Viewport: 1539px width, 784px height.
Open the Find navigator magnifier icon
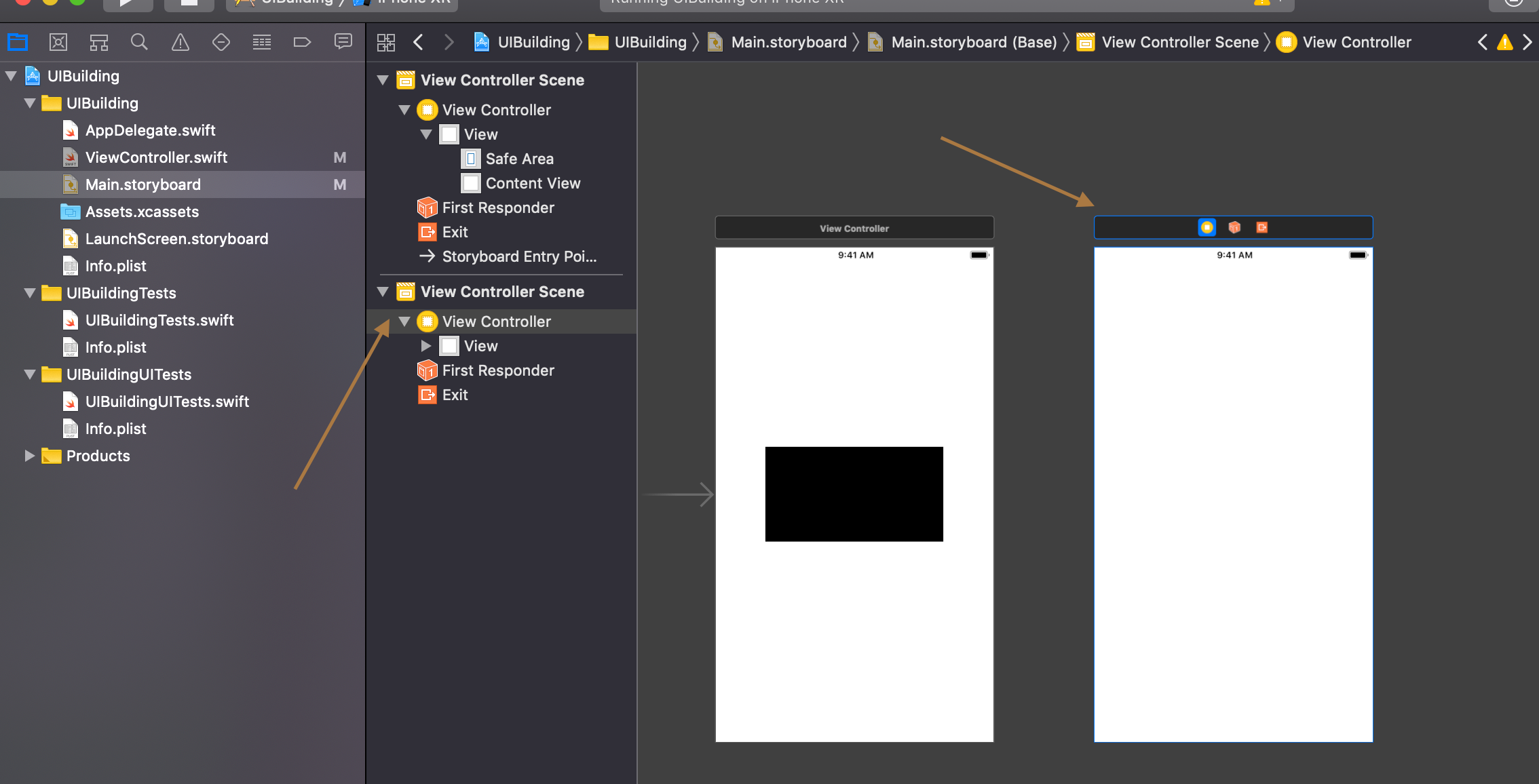click(x=139, y=43)
